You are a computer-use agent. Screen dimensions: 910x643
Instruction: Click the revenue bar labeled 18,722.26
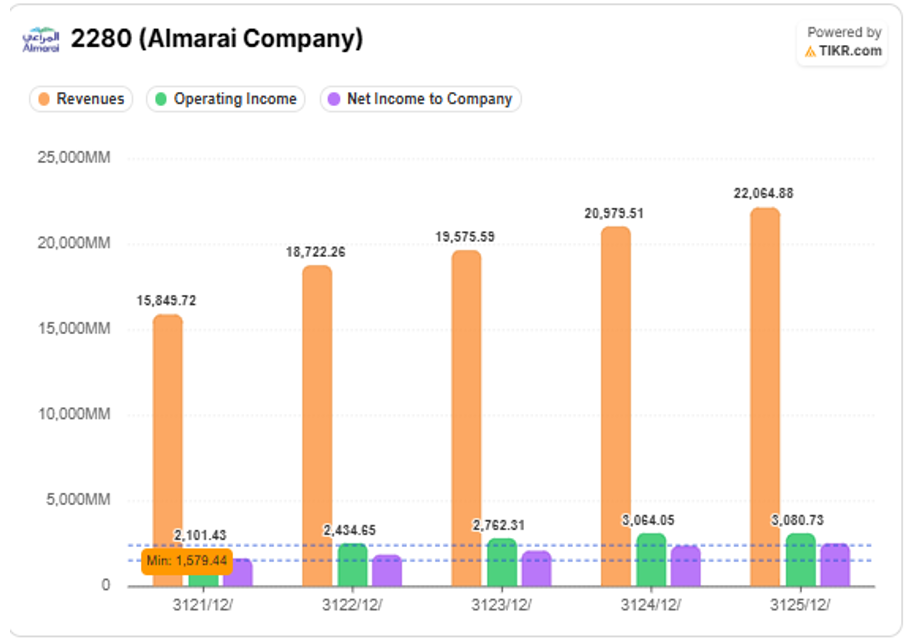coord(317,426)
